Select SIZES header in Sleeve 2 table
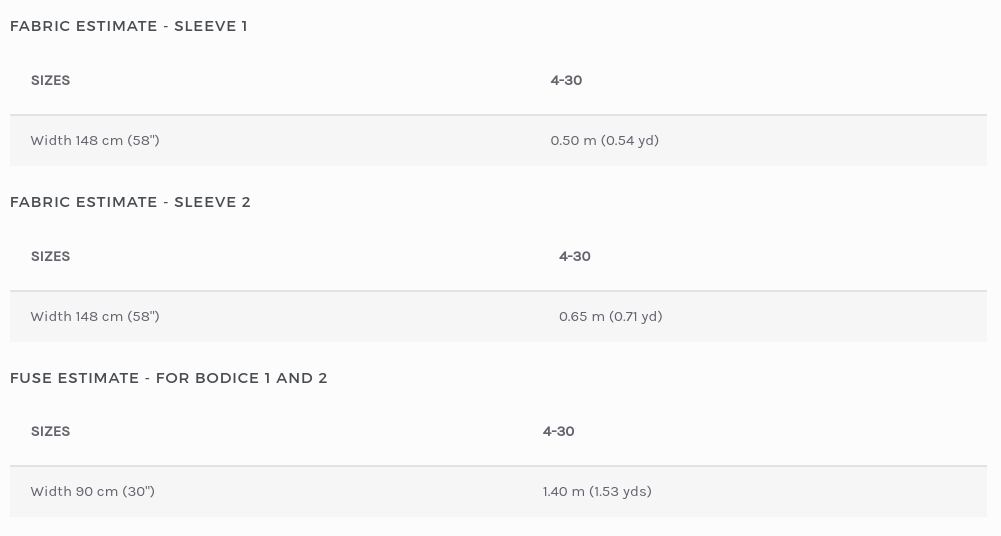The width and height of the screenshot is (1001, 536). pos(50,256)
